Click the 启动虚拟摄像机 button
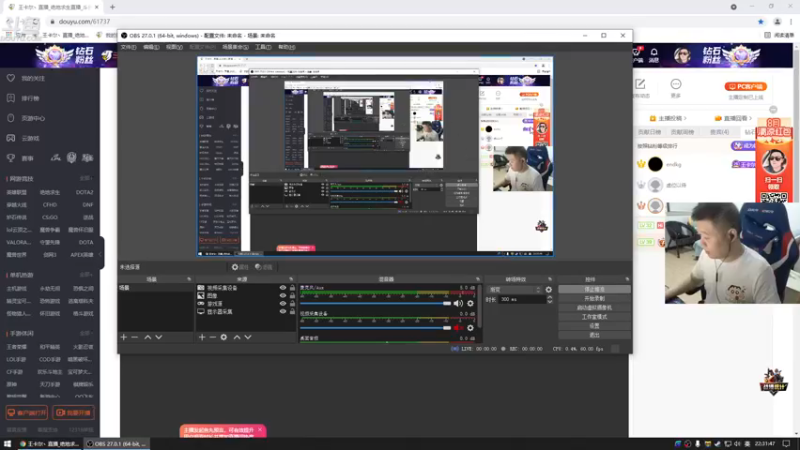The image size is (800, 450). click(x=594, y=308)
